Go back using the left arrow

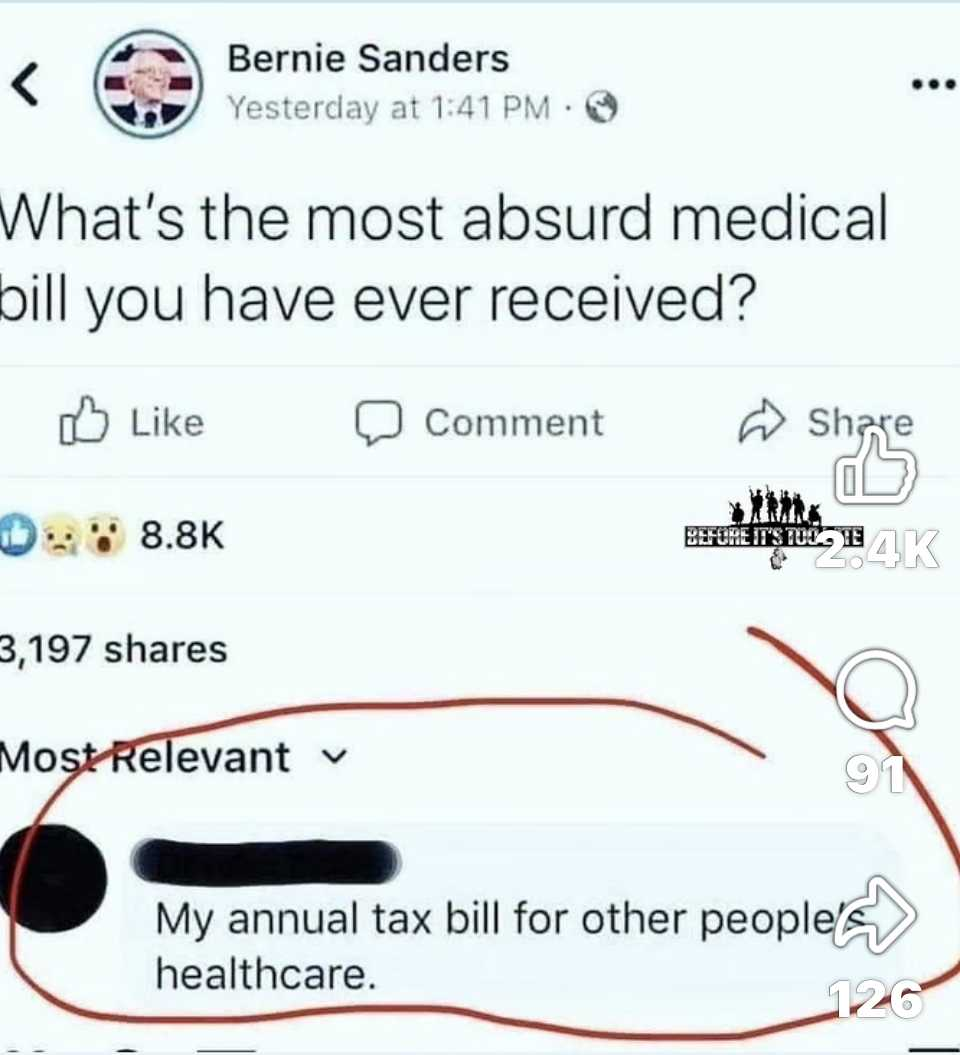(x=25, y=85)
